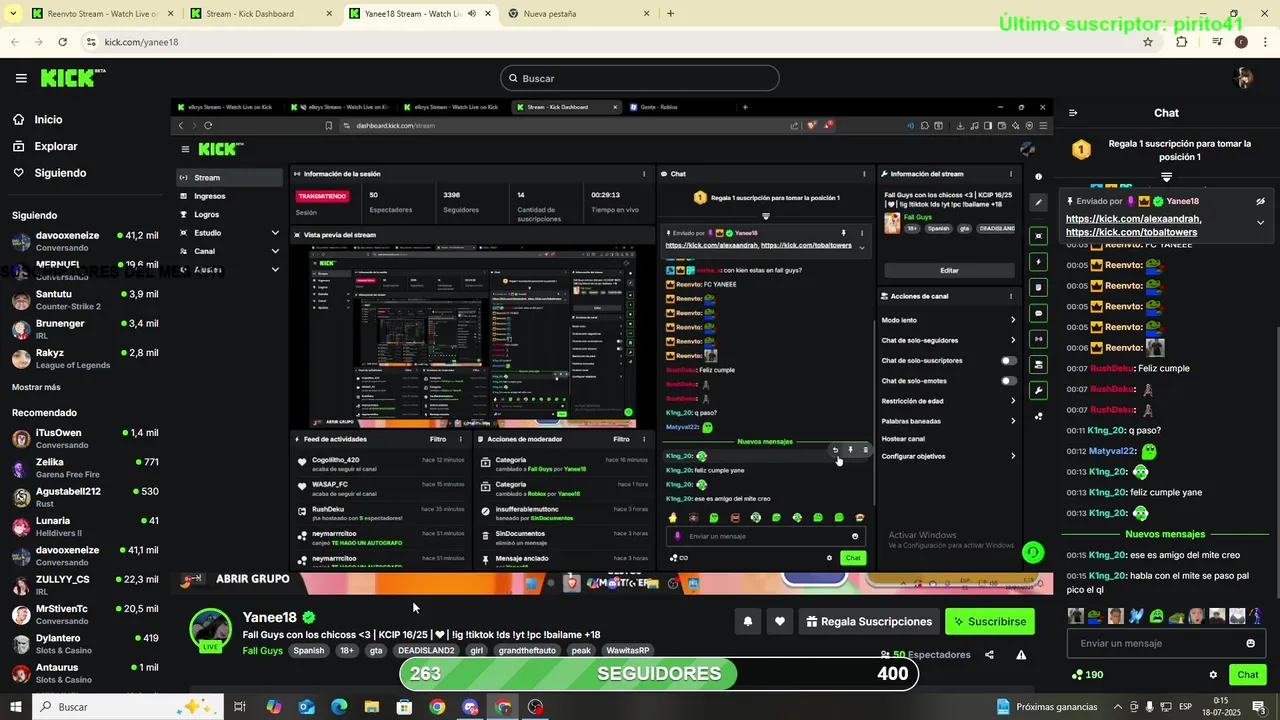Open chat settings gear icon

tap(1213, 675)
